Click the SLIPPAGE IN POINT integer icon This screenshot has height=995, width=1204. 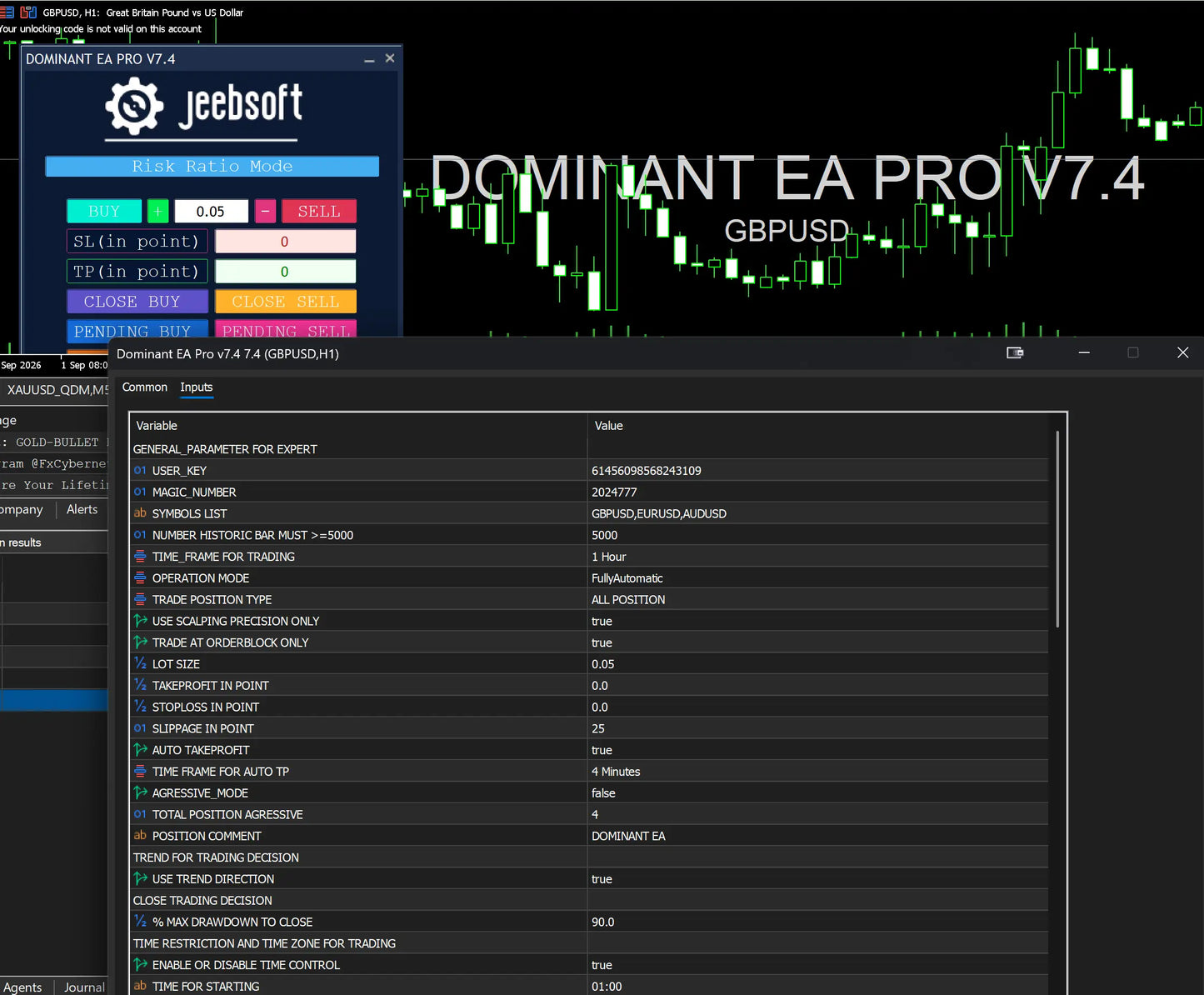(x=140, y=728)
